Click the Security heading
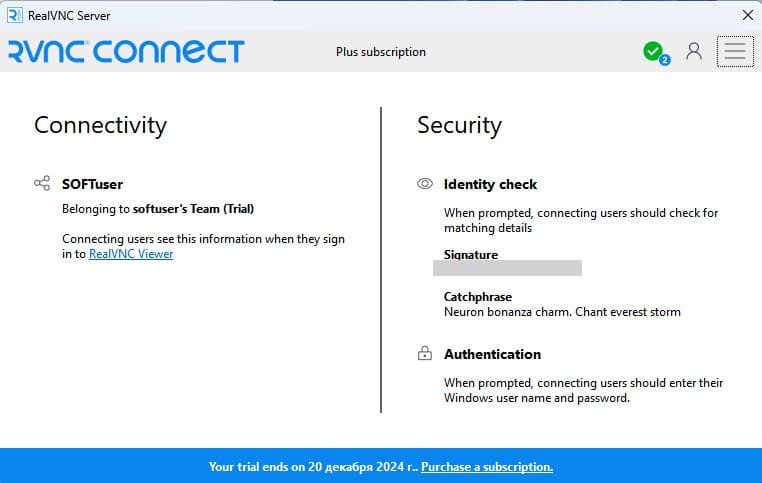Image resolution: width=762 pixels, height=483 pixels. (459, 125)
